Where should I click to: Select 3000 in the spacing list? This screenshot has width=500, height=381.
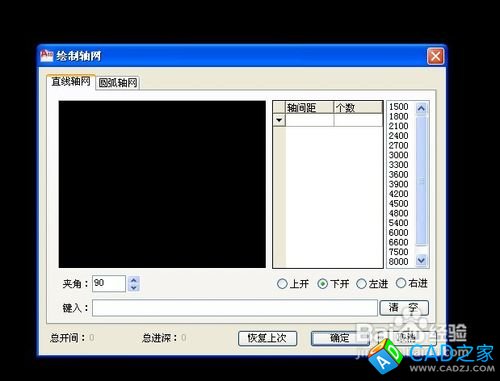(x=398, y=155)
